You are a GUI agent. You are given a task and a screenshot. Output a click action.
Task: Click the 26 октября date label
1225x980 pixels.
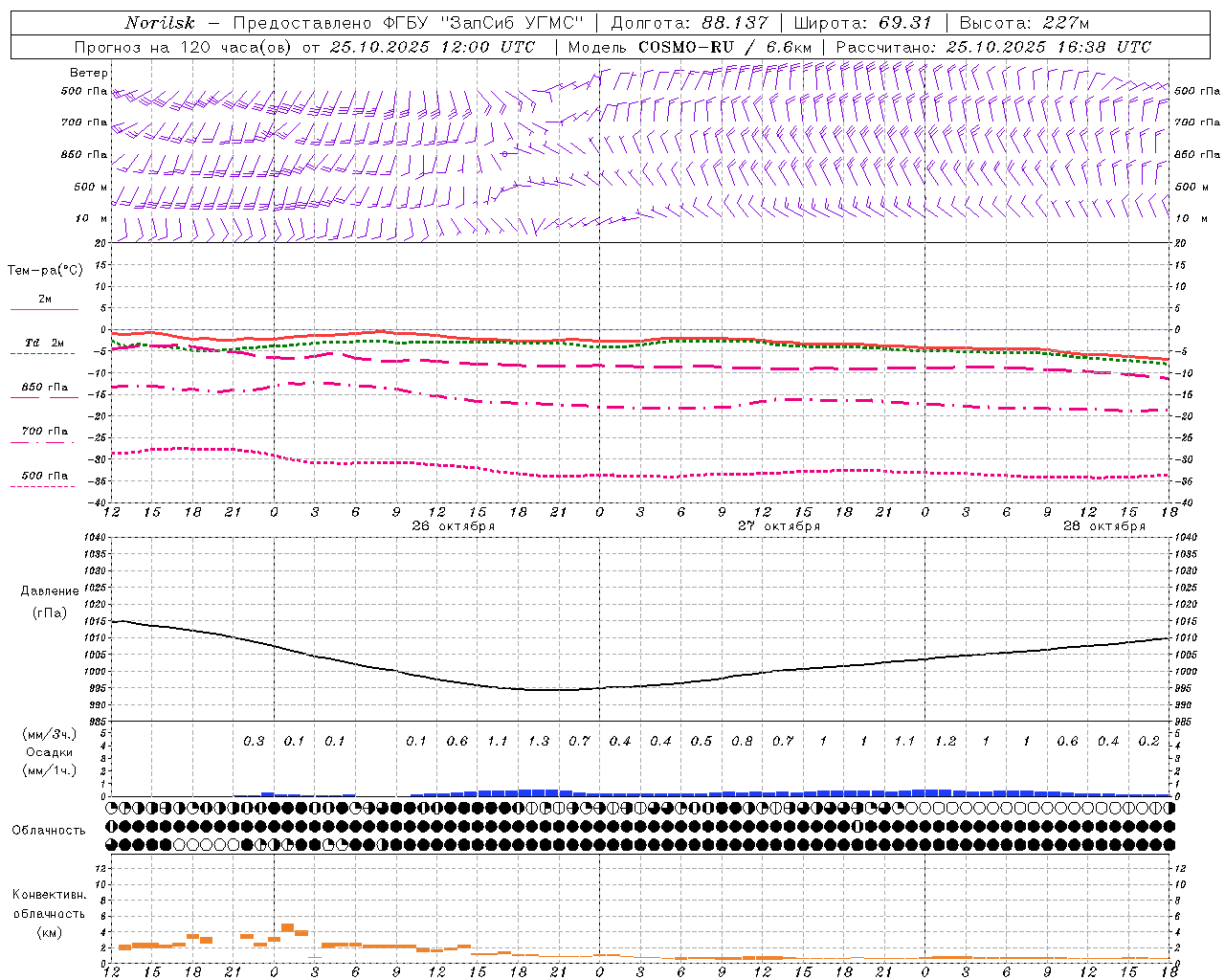(x=454, y=525)
